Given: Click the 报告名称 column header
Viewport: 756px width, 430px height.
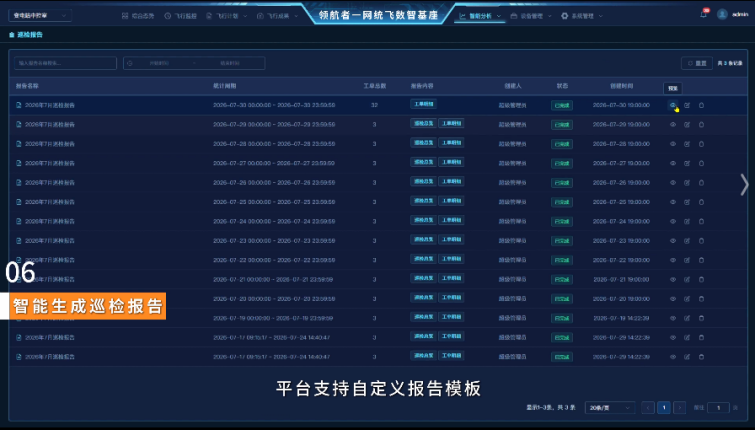Looking at the screenshot, I should click(27, 86).
